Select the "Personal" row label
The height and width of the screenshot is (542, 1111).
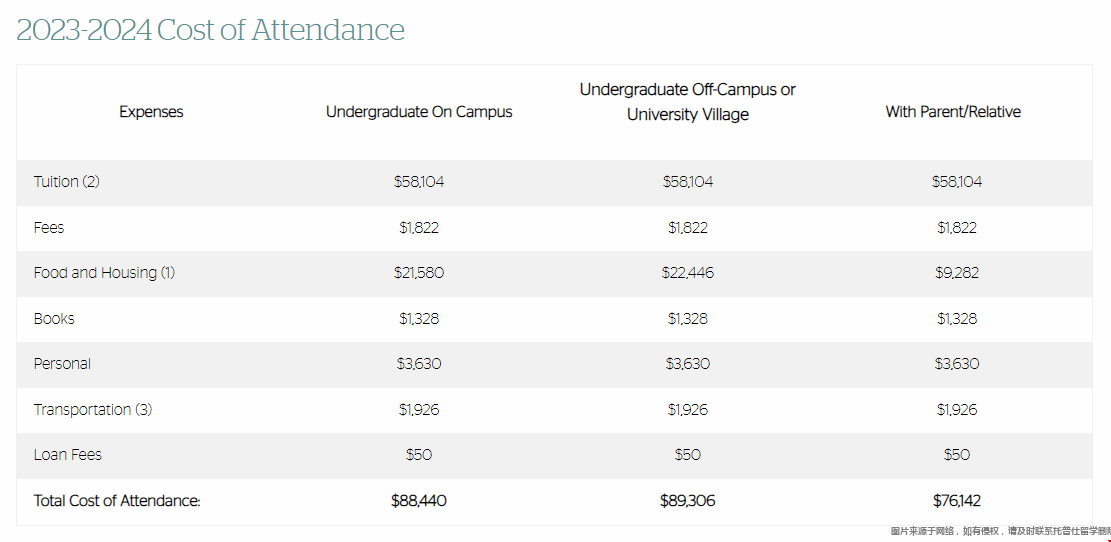[62, 364]
